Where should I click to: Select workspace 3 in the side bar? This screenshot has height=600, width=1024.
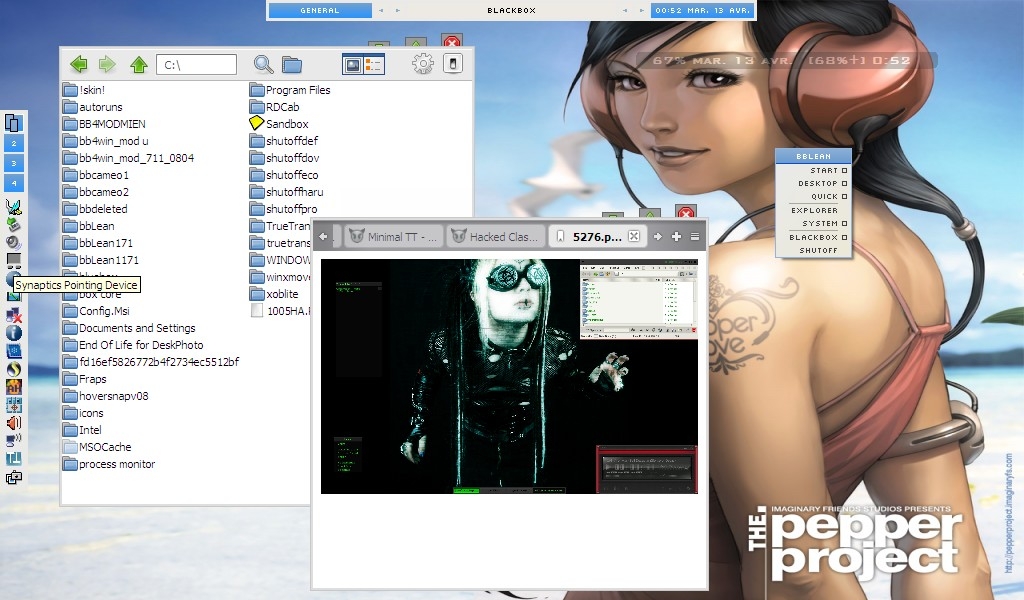click(14, 163)
